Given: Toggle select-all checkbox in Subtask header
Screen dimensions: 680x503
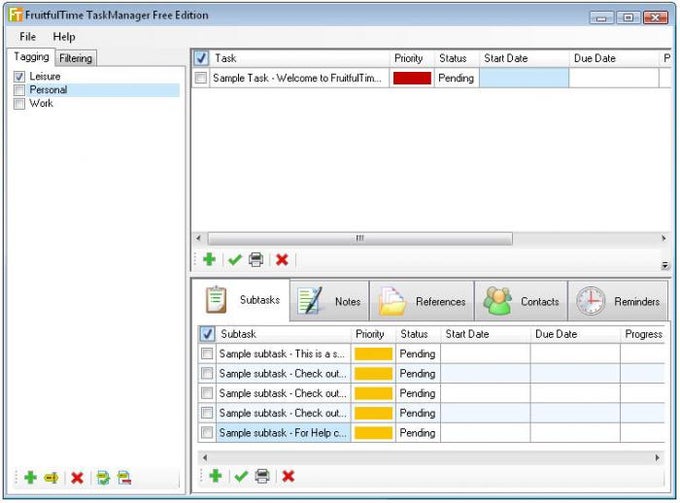Looking at the screenshot, I should [207, 334].
